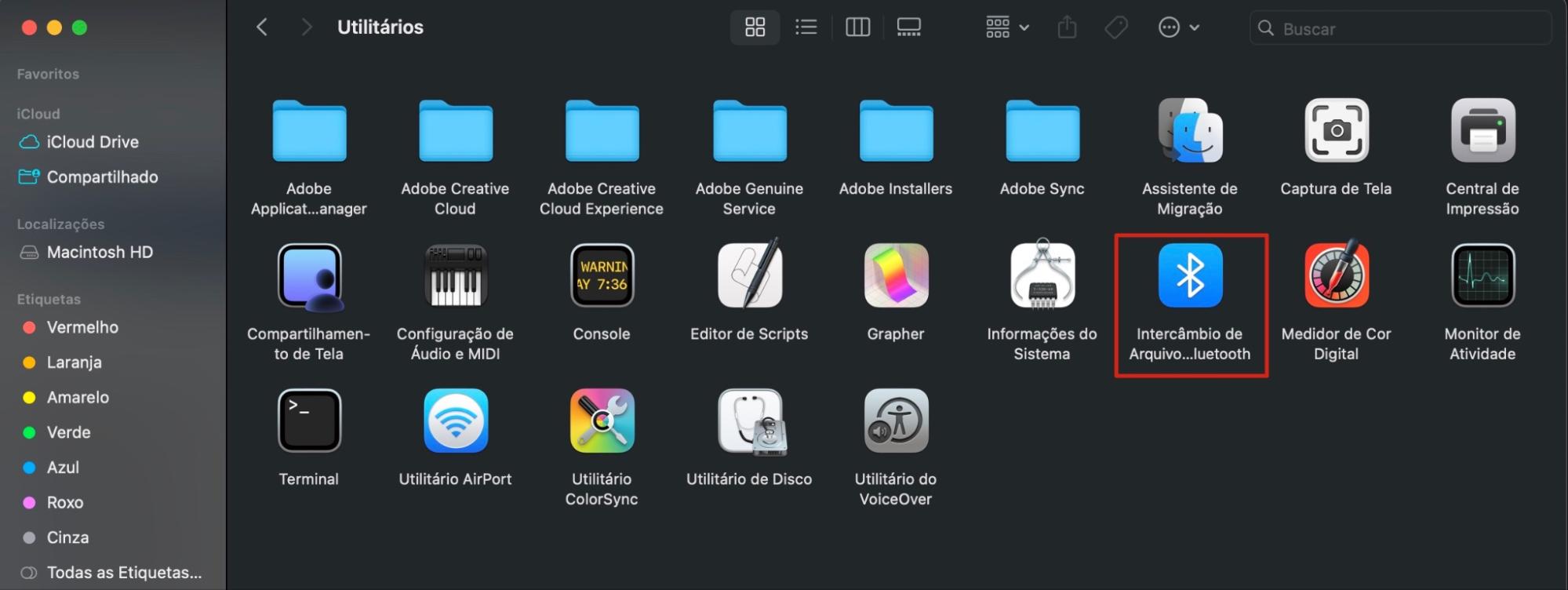Open the Adobe Installers folder
Viewport: 1568px width, 590px height.
[896, 130]
